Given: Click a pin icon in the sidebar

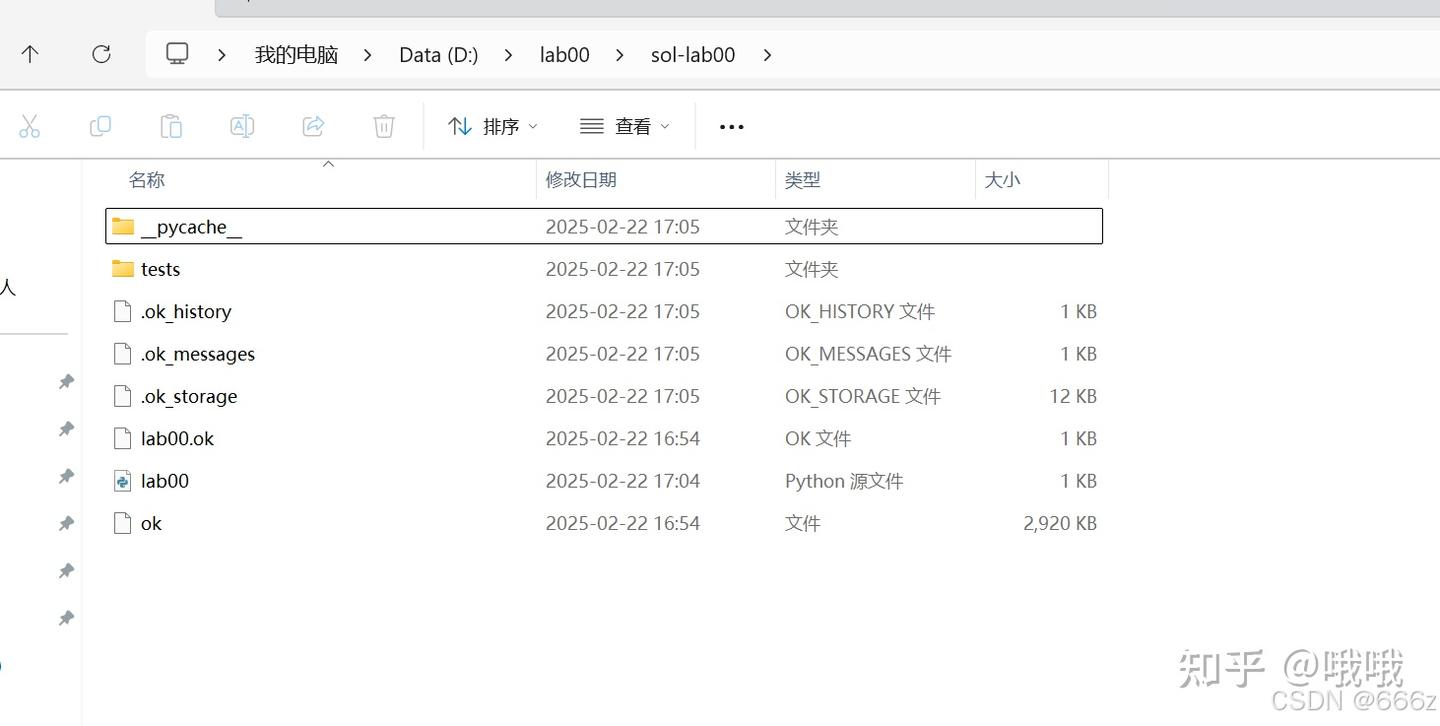Looking at the screenshot, I should (66, 381).
